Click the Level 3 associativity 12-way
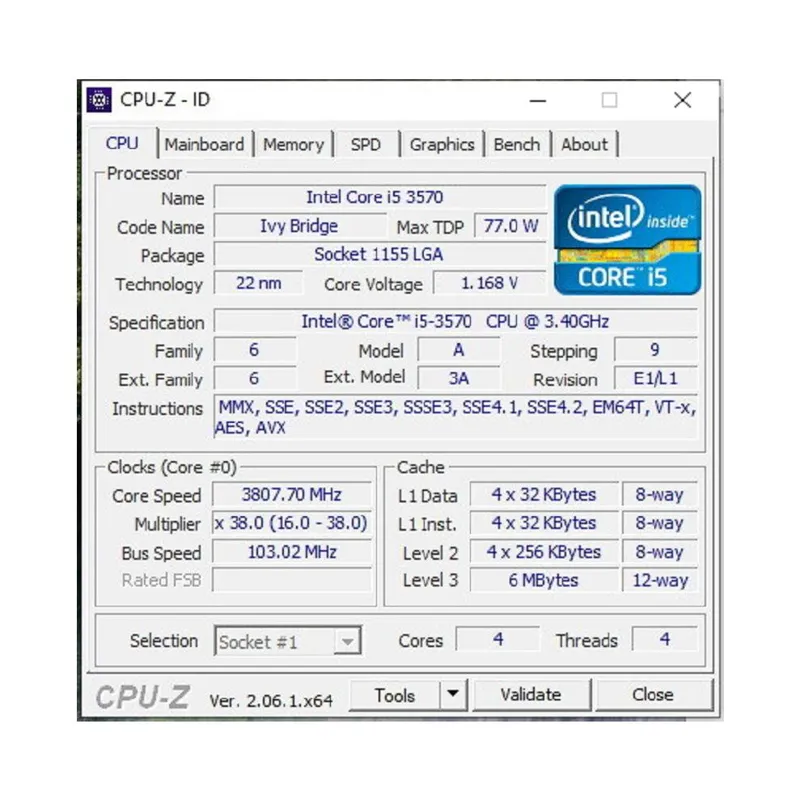The width and height of the screenshot is (800, 800). 659,580
